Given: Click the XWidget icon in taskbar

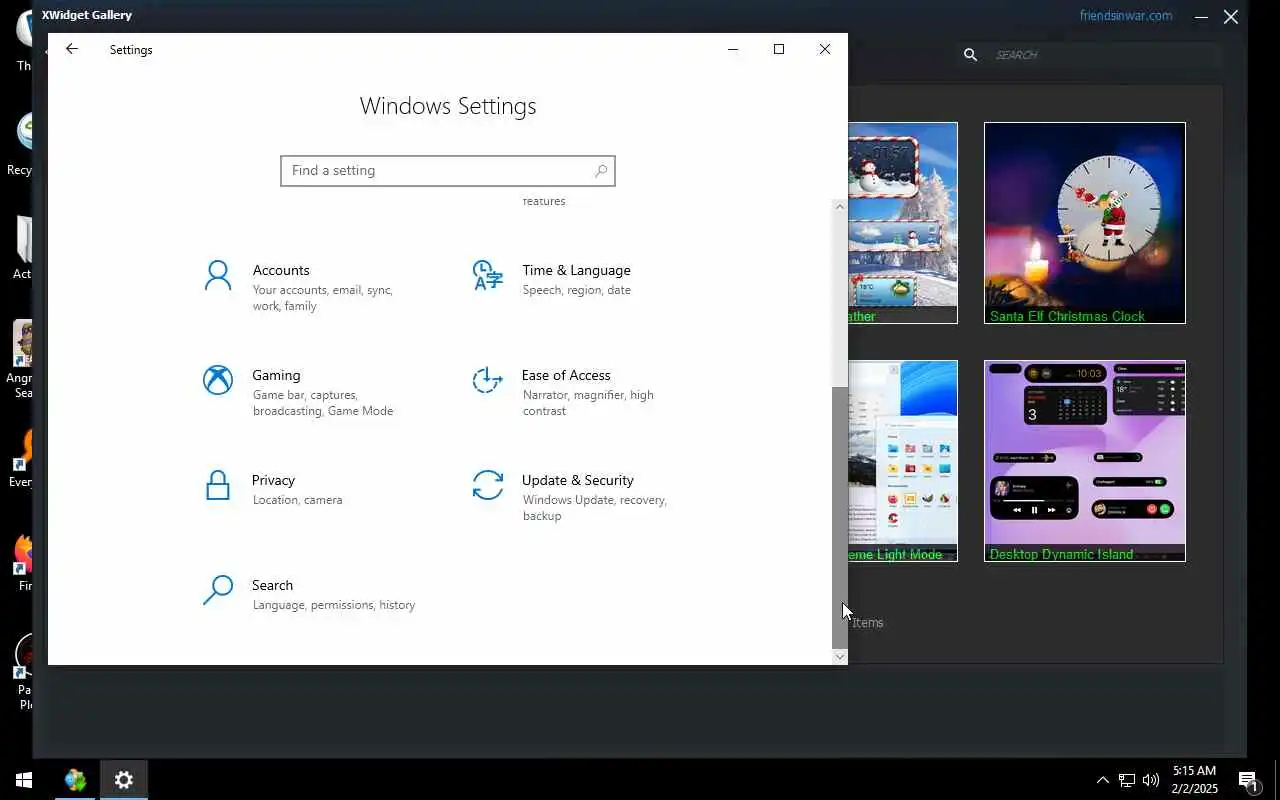Looking at the screenshot, I should pos(76,780).
